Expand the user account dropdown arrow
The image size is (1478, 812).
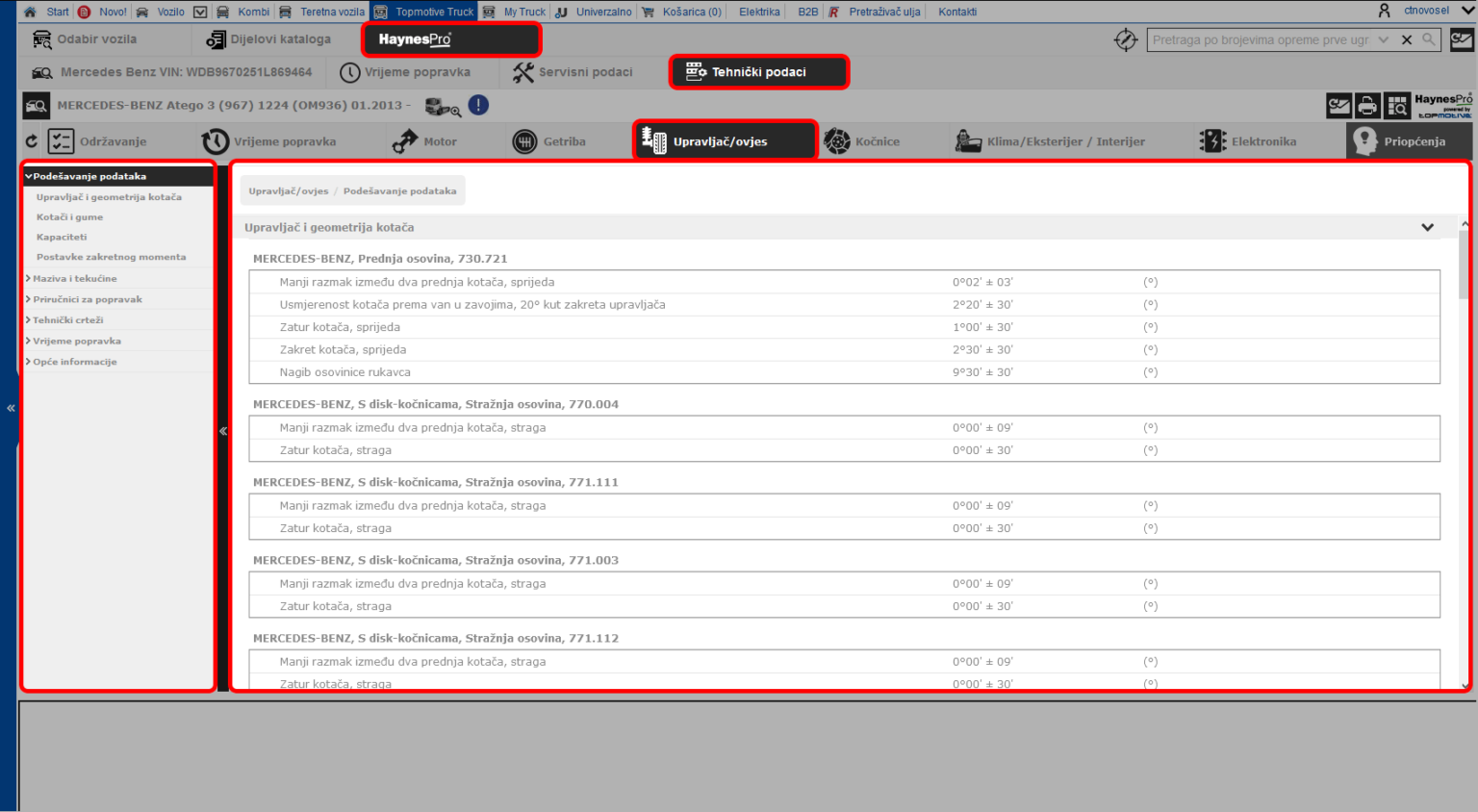[1467, 11]
